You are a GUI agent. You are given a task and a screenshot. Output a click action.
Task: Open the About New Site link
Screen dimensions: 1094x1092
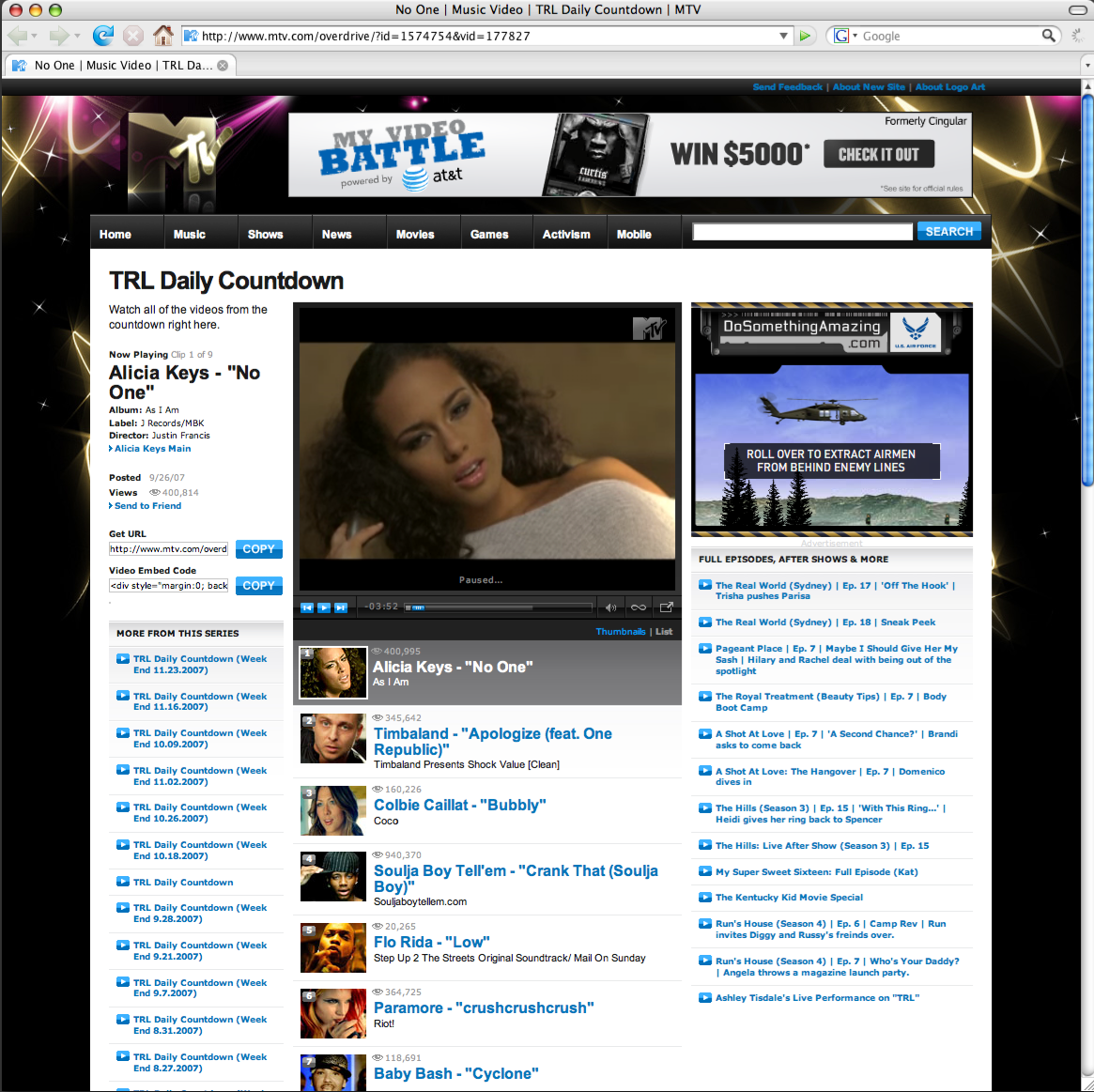(869, 87)
